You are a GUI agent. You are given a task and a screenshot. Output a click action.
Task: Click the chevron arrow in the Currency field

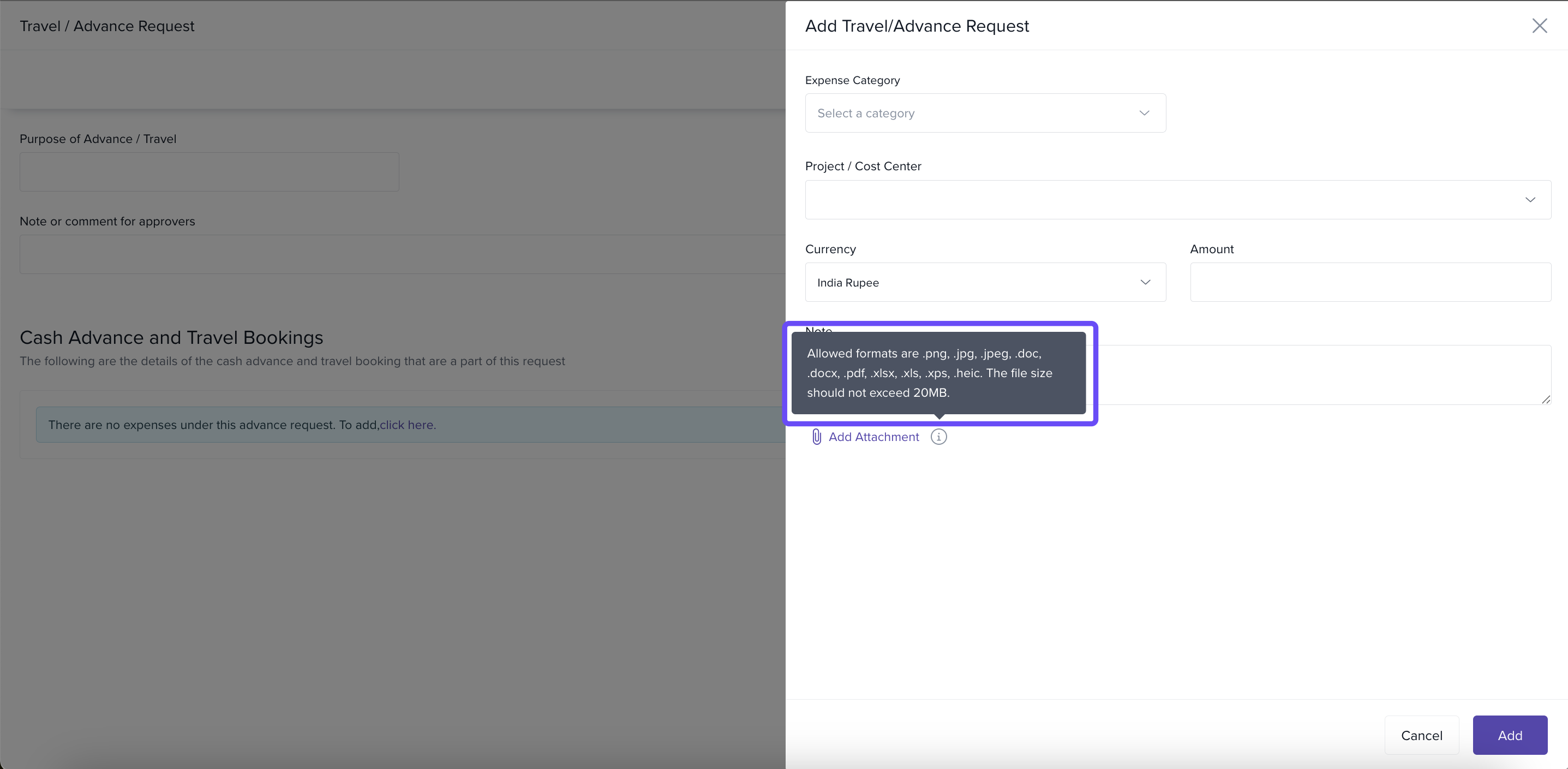click(x=1145, y=283)
